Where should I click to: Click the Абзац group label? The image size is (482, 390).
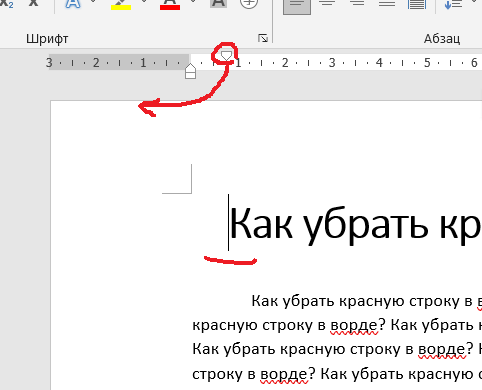[x=442, y=39]
